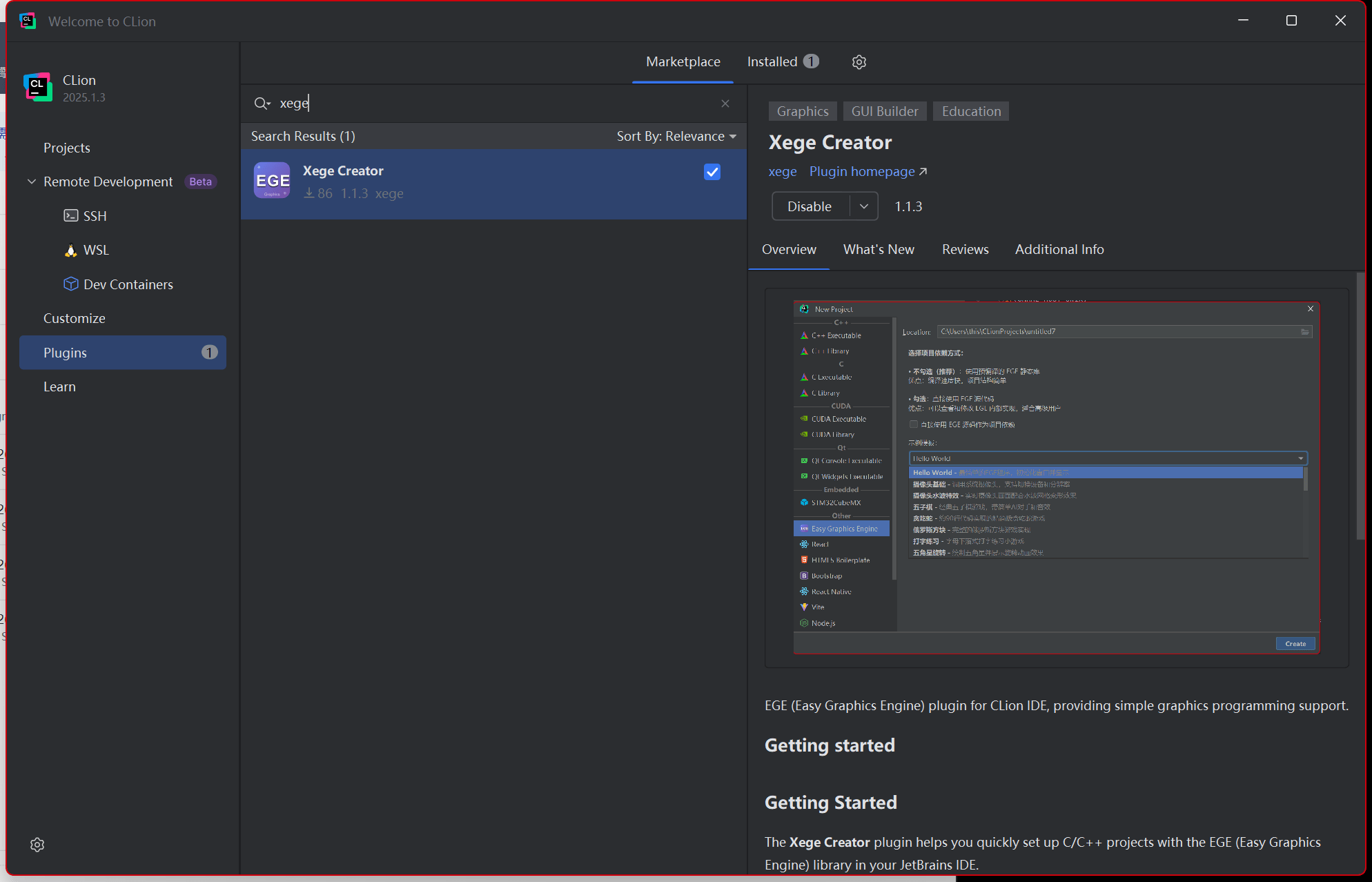
Task: Click the plugins settings gear icon
Action: tap(859, 62)
